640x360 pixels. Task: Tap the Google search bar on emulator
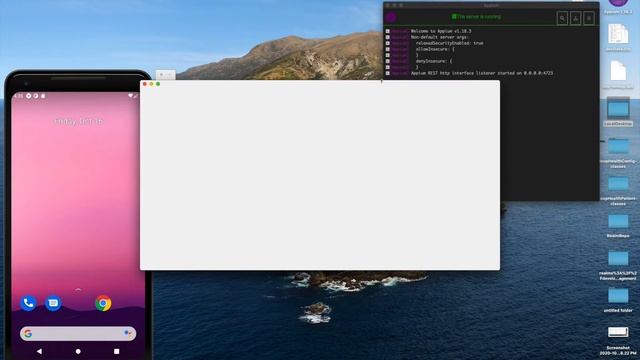tap(78, 333)
